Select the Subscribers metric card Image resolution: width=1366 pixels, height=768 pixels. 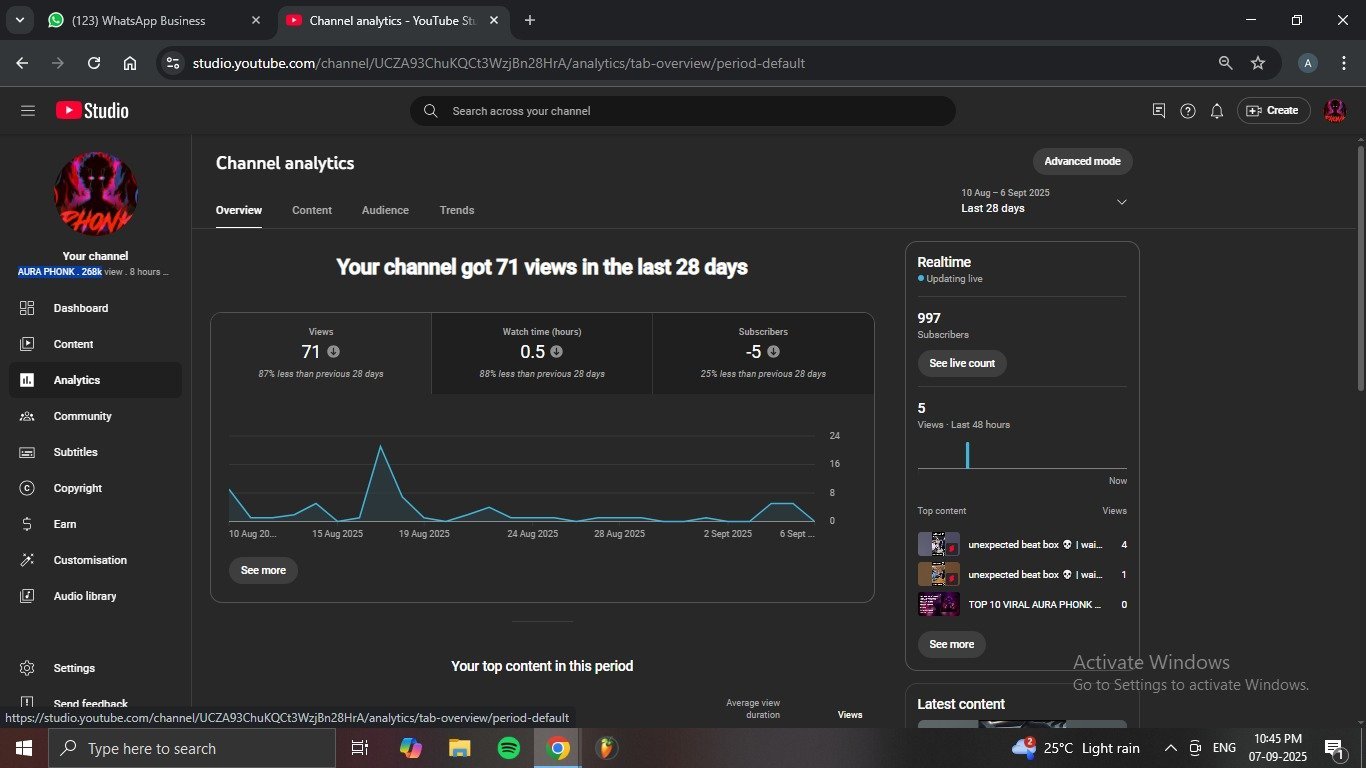pyautogui.click(x=763, y=353)
